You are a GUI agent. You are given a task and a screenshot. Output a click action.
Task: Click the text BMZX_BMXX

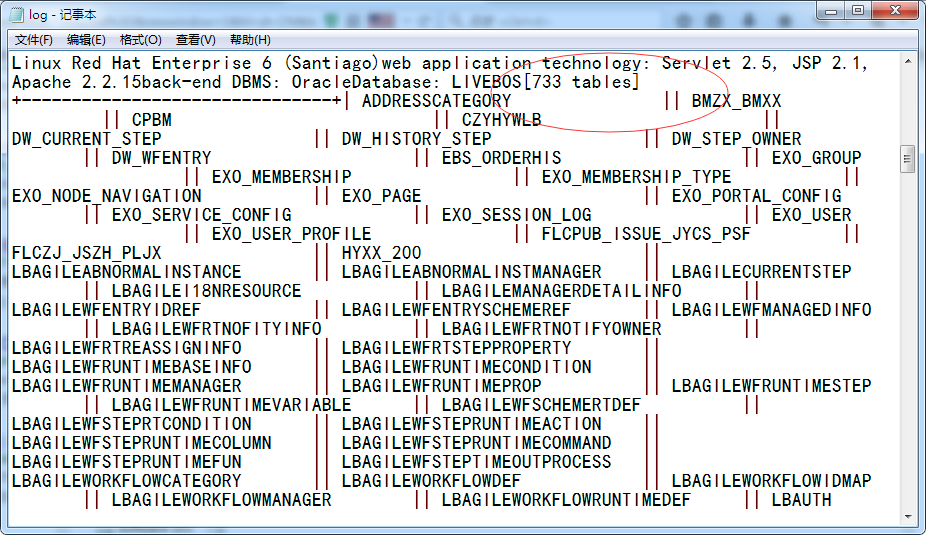pos(736,101)
